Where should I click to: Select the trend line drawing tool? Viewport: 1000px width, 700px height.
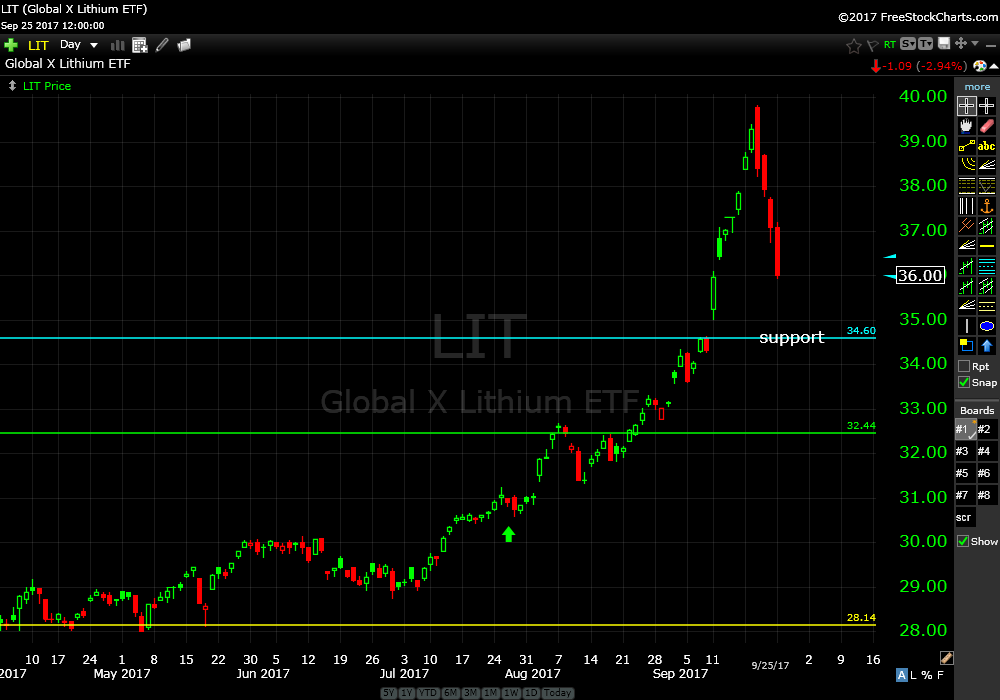[966, 146]
